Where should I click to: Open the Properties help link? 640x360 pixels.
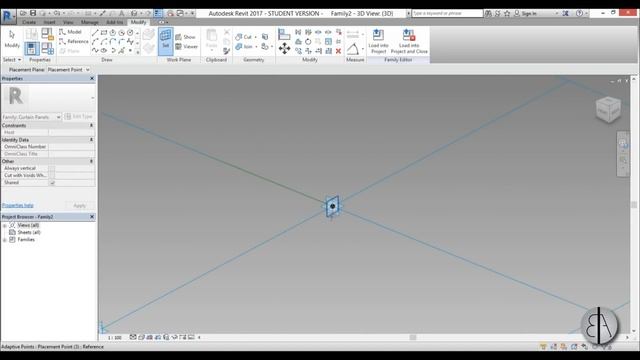(x=18, y=205)
